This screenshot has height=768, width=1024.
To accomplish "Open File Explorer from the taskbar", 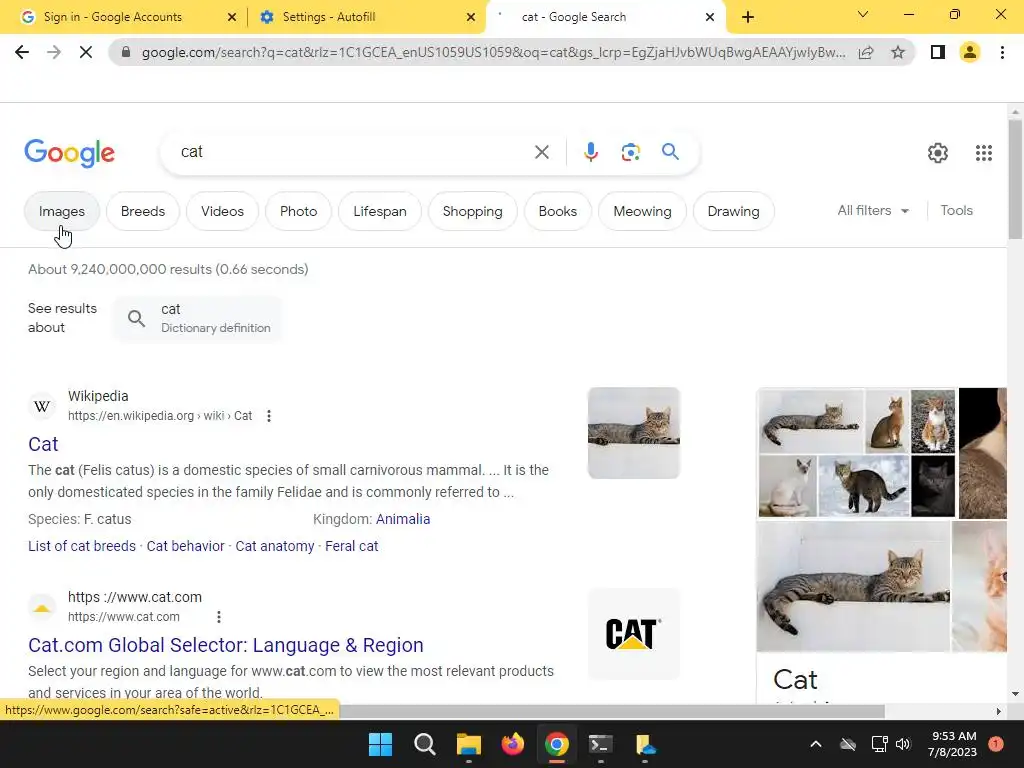I will (x=468, y=744).
